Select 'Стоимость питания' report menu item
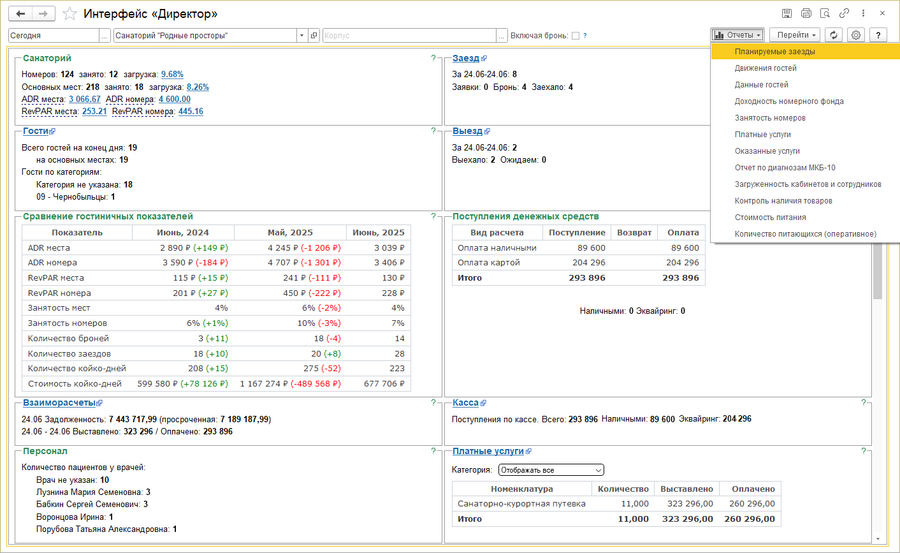The height and width of the screenshot is (553, 900). (x=773, y=217)
